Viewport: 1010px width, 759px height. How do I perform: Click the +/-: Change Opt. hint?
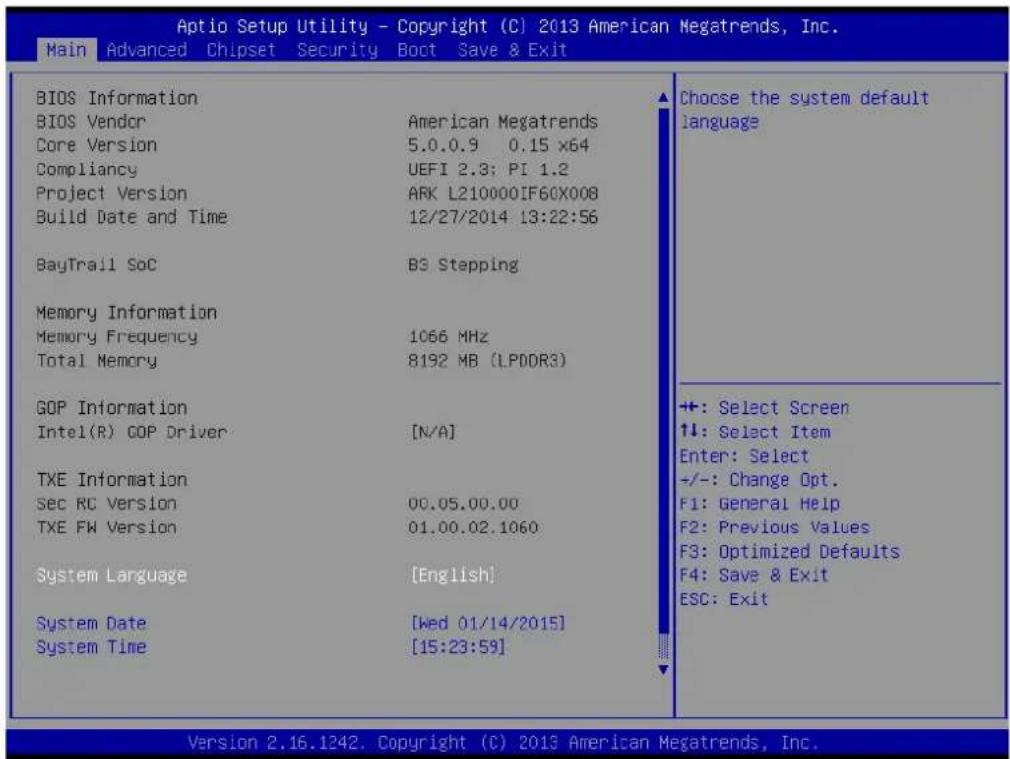click(759, 480)
